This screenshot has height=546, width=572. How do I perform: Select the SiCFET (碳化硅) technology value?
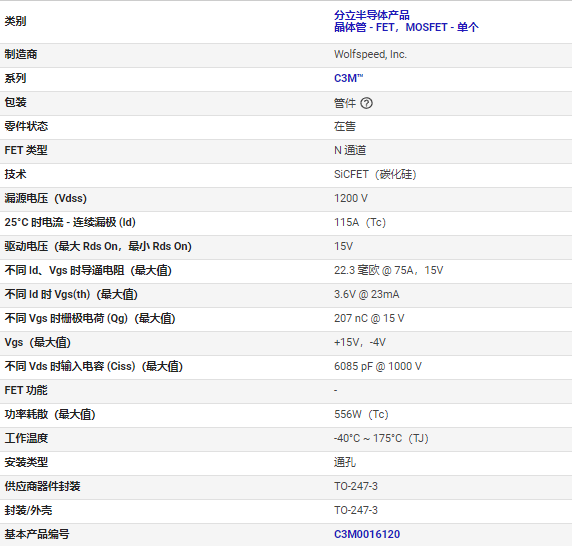point(375,174)
